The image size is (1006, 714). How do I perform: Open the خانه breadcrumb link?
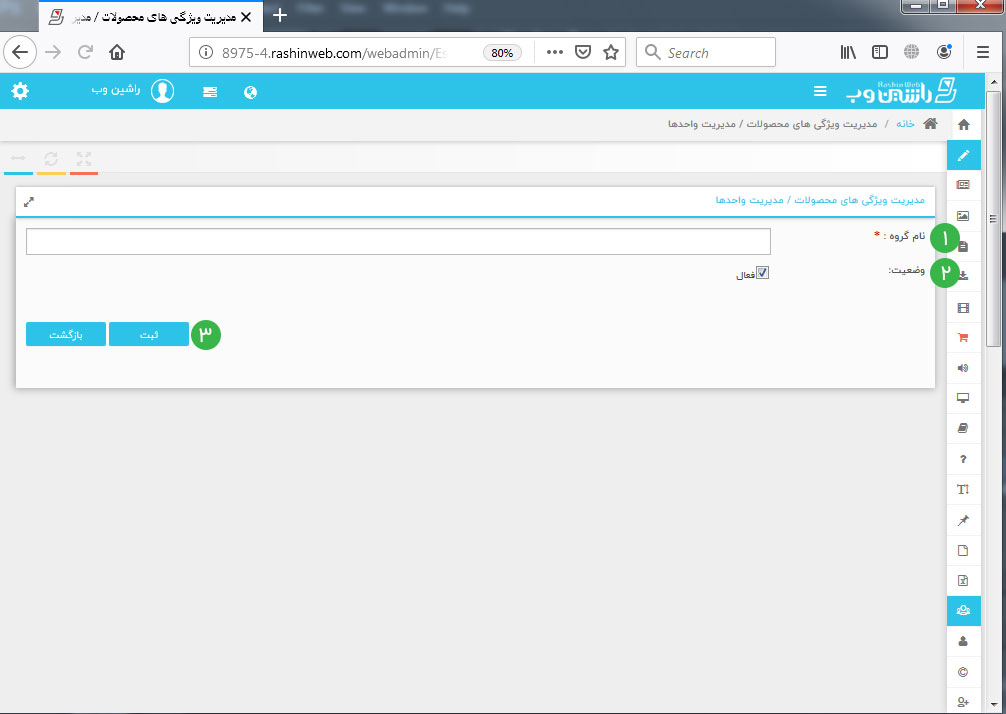905,124
